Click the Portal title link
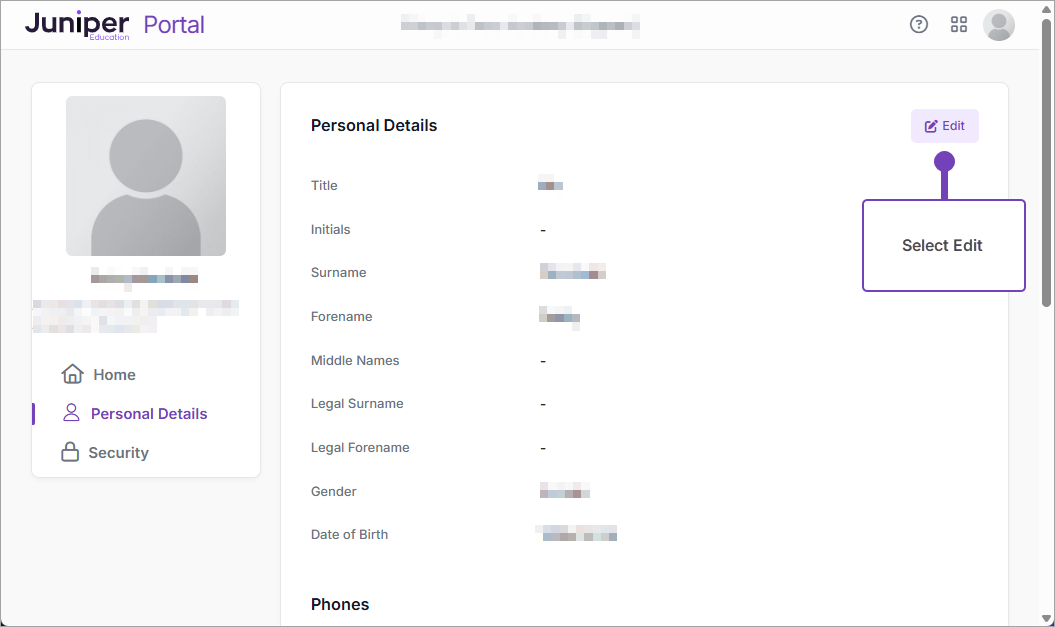This screenshot has width=1055, height=627. pos(174,25)
